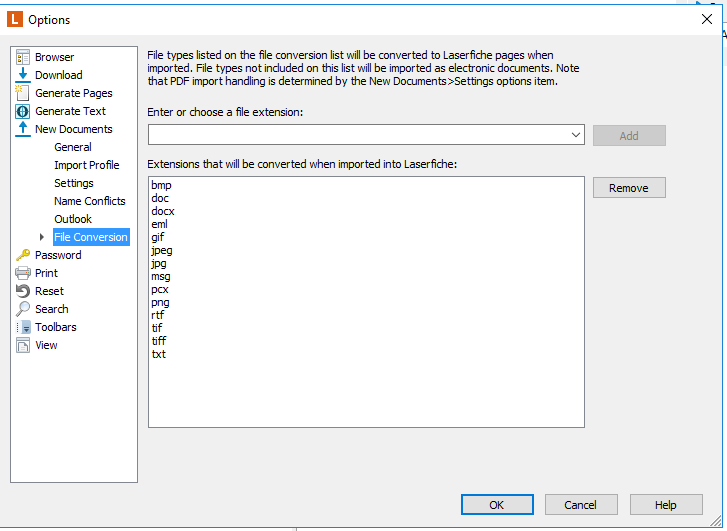Select the Browser icon in options tree
727x531 pixels.
tap(23, 57)
